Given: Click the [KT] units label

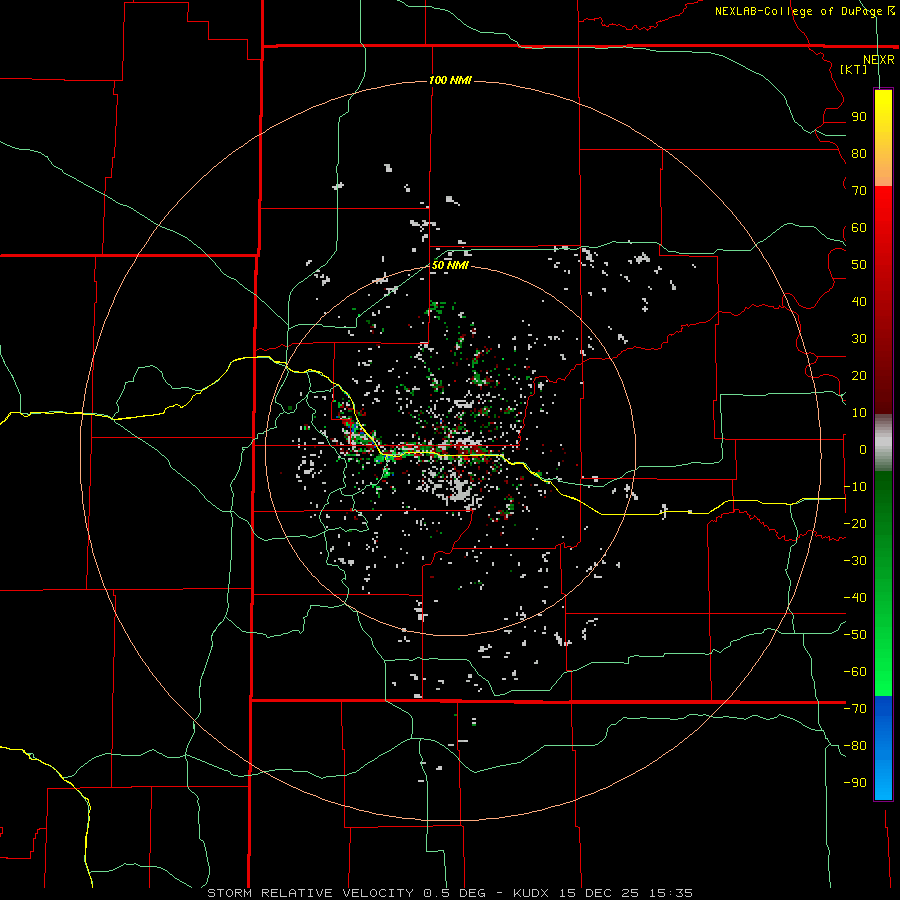Looking at the screenshot, I should 853,69.
